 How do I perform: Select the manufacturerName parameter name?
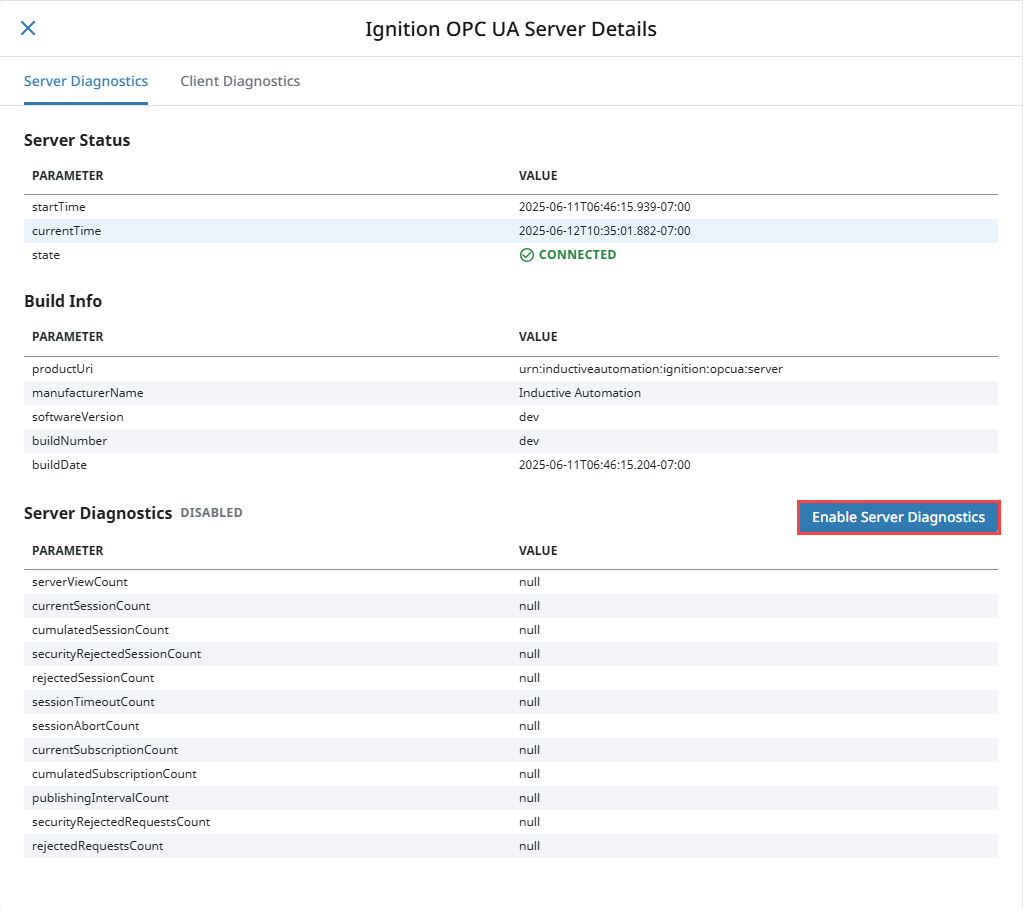pyautogui.click(x=87, y=393)
